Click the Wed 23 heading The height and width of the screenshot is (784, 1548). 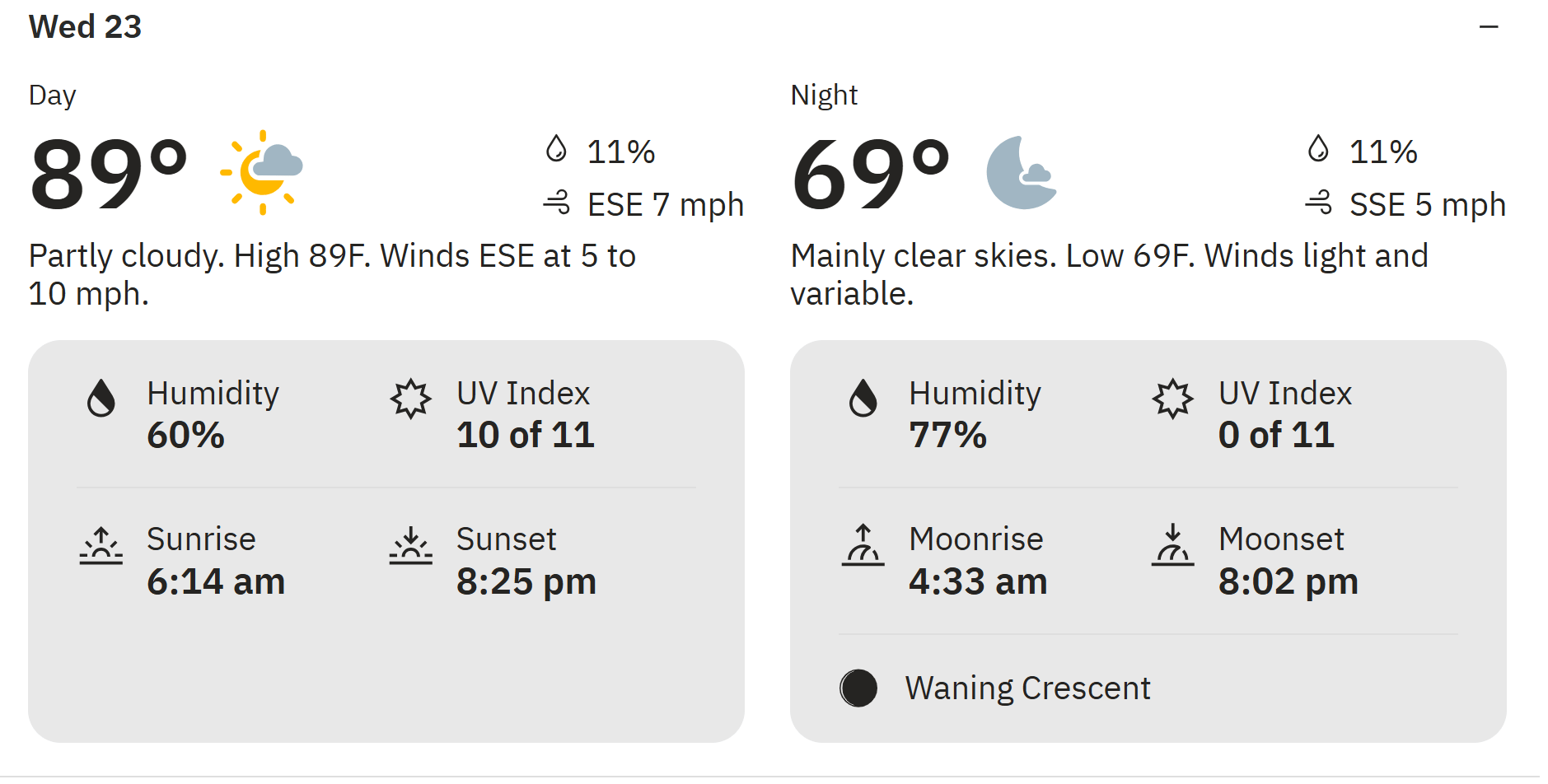click(85, 27)
